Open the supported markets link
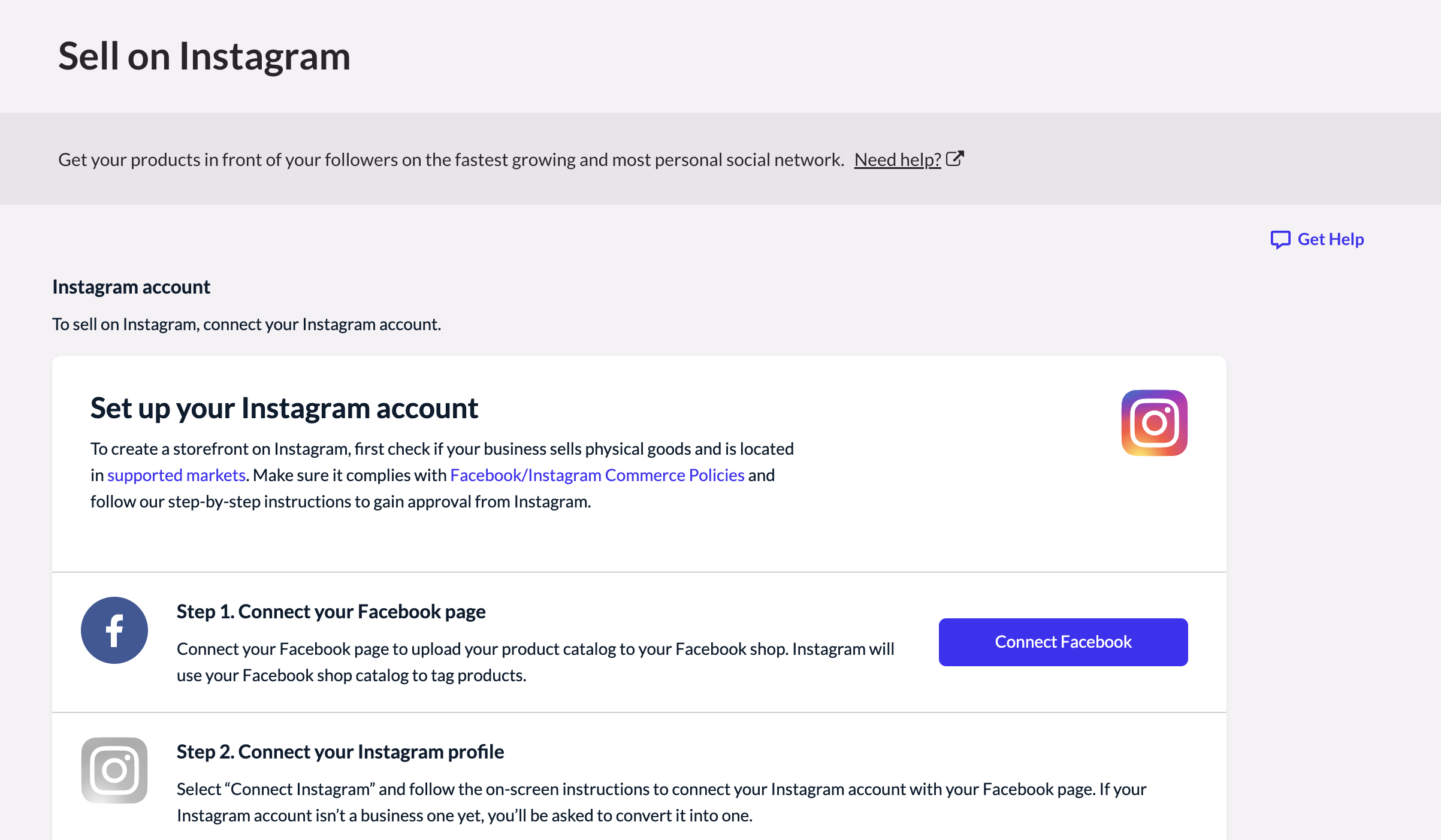 pos(176,475)
